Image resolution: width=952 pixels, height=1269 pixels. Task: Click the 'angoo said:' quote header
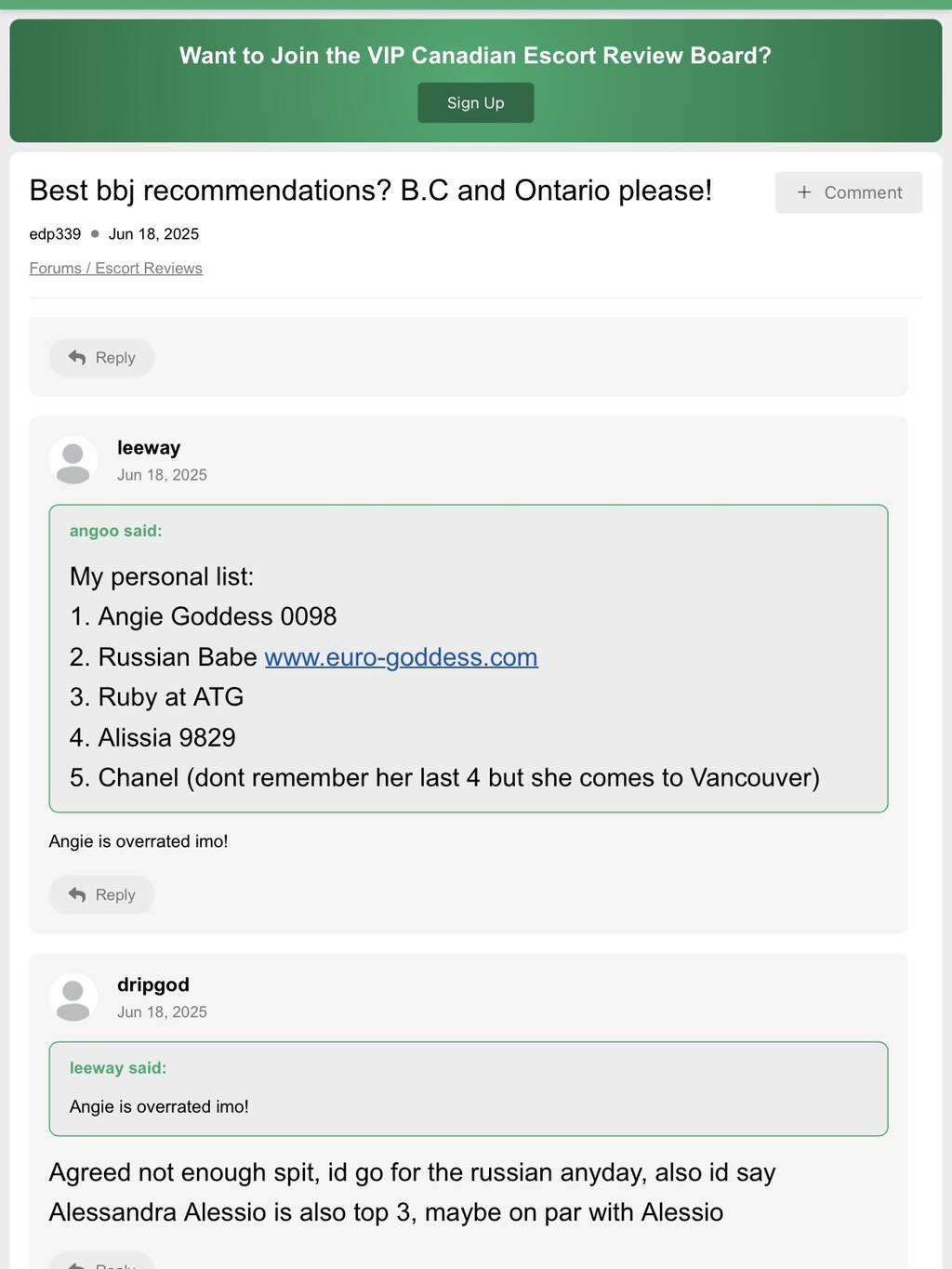pos(115,531)
